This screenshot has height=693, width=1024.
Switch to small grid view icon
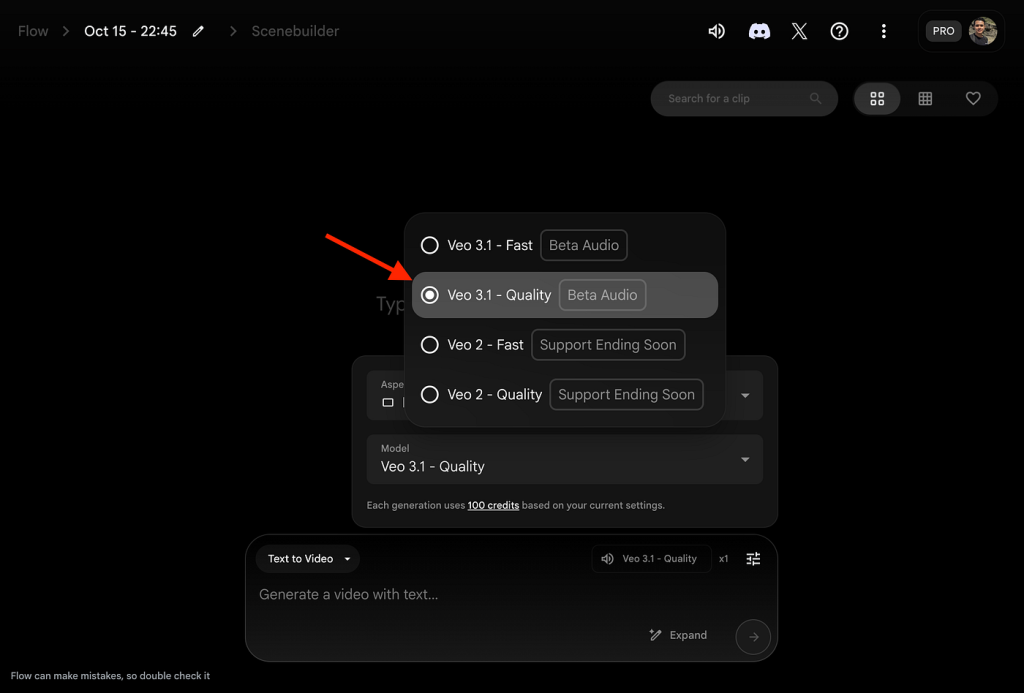[925, 98]
